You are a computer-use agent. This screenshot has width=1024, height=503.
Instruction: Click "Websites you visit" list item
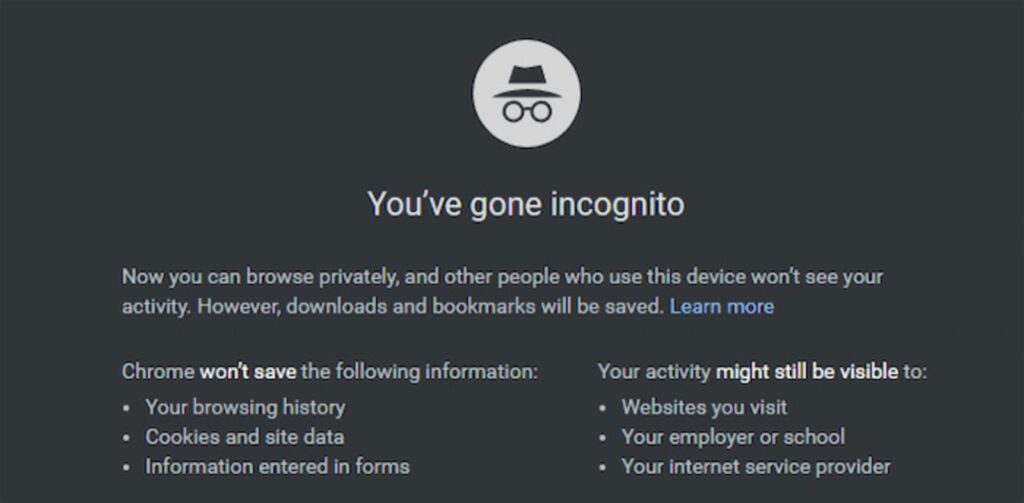click(704, 407)
